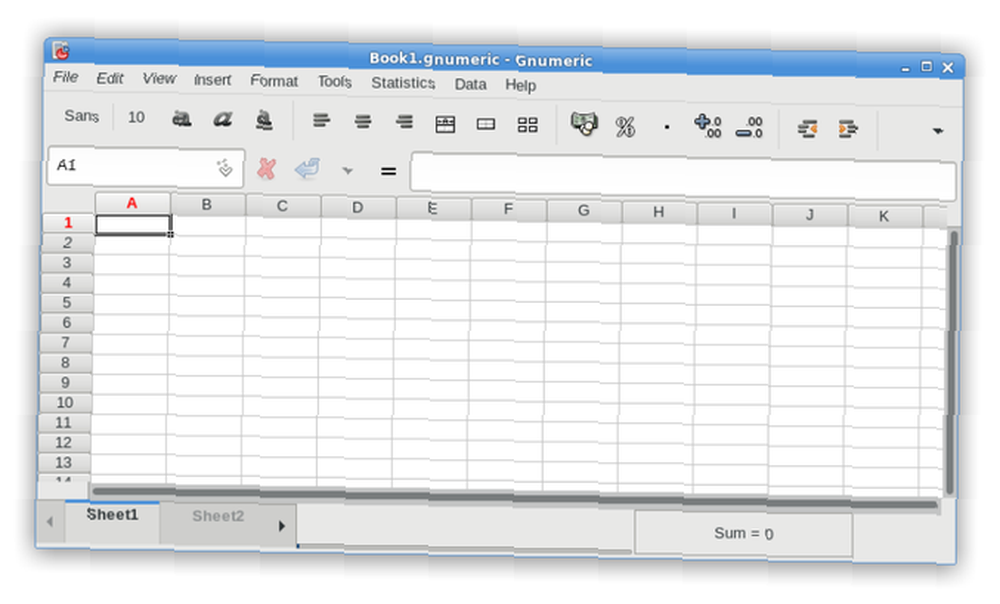The width and height of the screenshot is (1000, 604).
Task: Open the Data menu
Action: (x=470, y=84)
